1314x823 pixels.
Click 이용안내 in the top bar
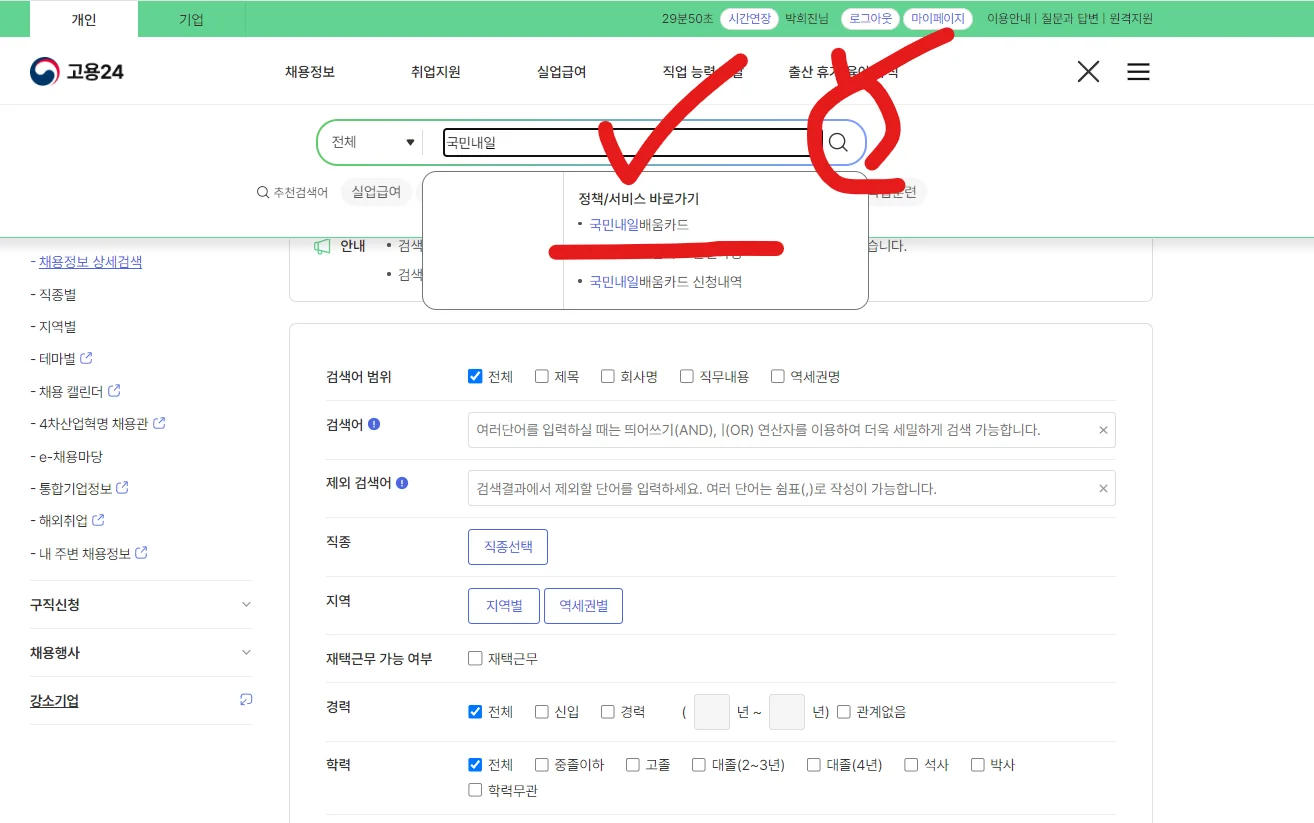tap(1009, 18)
